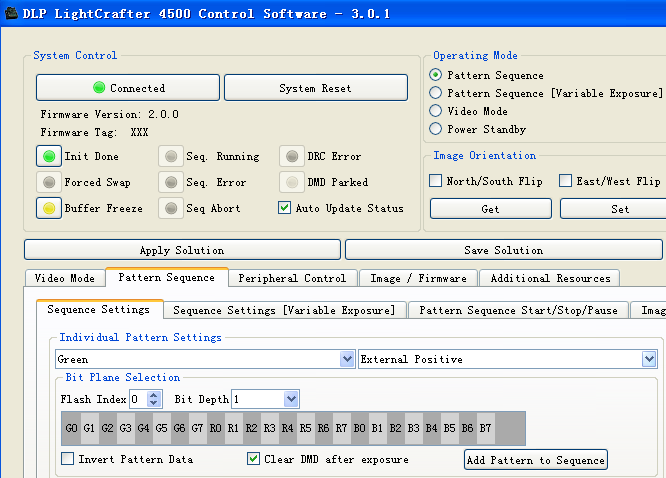
Task: Increase Flash Index with up arrow
Action: coord(154,395)
